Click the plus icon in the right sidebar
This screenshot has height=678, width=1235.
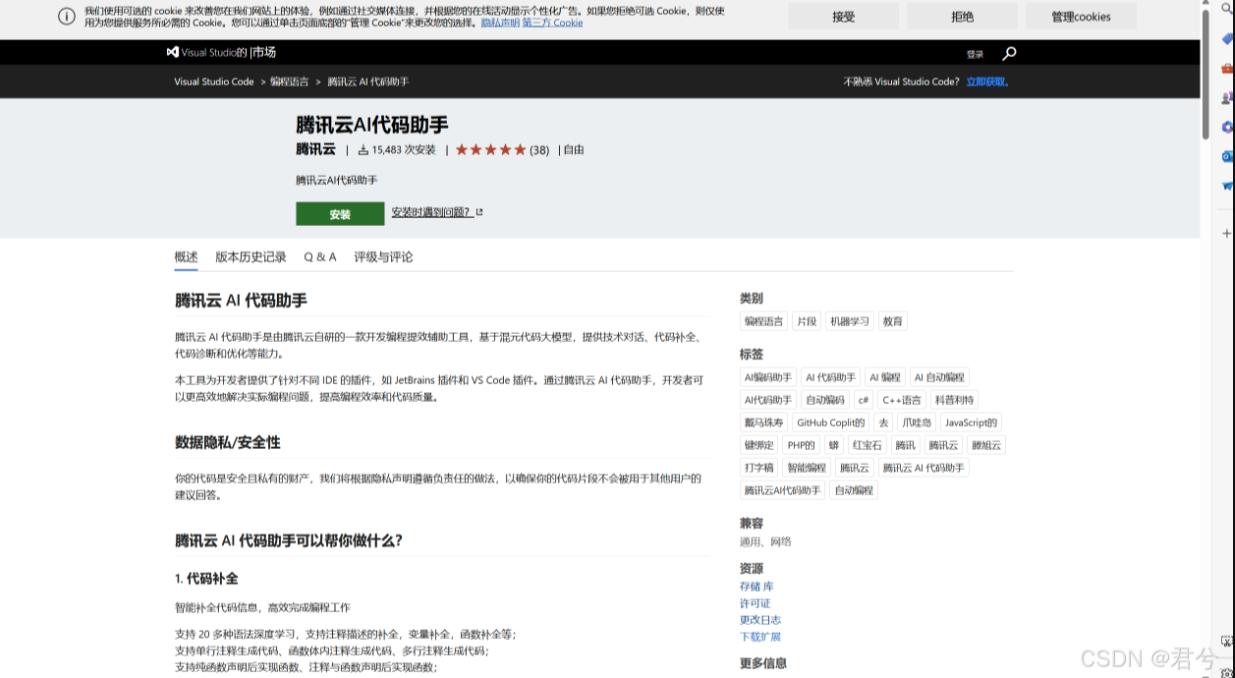tap(1228, 233)
